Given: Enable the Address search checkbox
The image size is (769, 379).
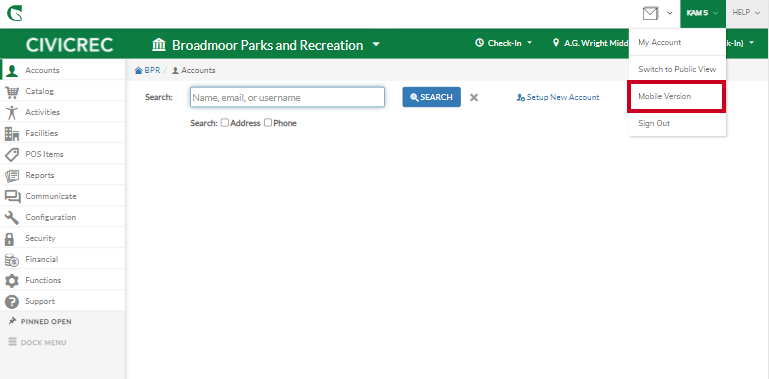Looking at the screenshot, I should [225, 123].
